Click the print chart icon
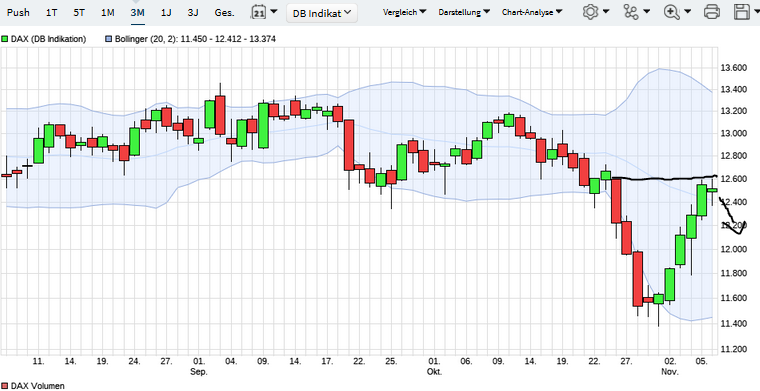The image size is (760, 391). pos(712,12)
